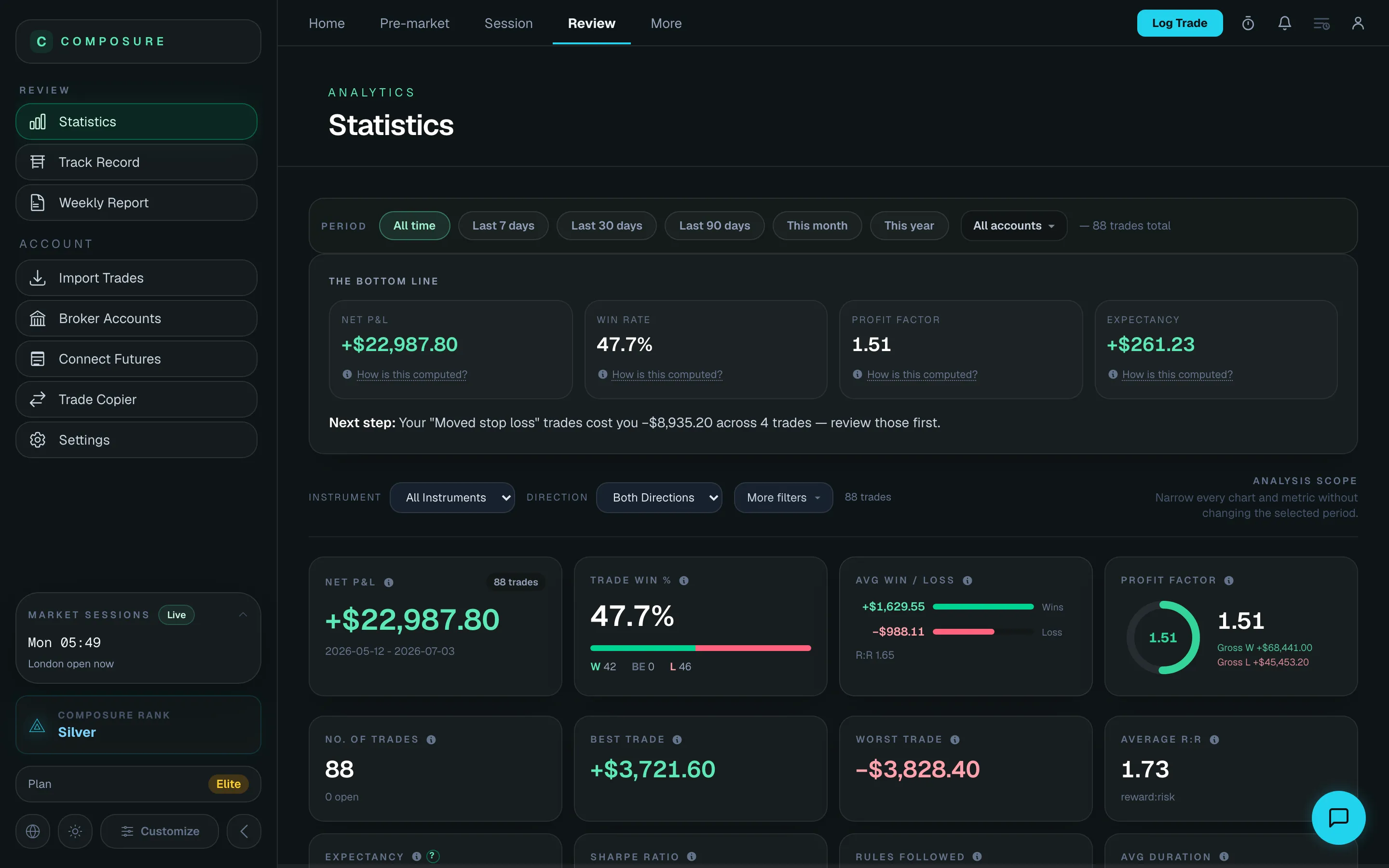The width and height of the screenshot is (1389, 868).
Task: Click info icon beside Profit Factor card
Action: point(1228,581)
